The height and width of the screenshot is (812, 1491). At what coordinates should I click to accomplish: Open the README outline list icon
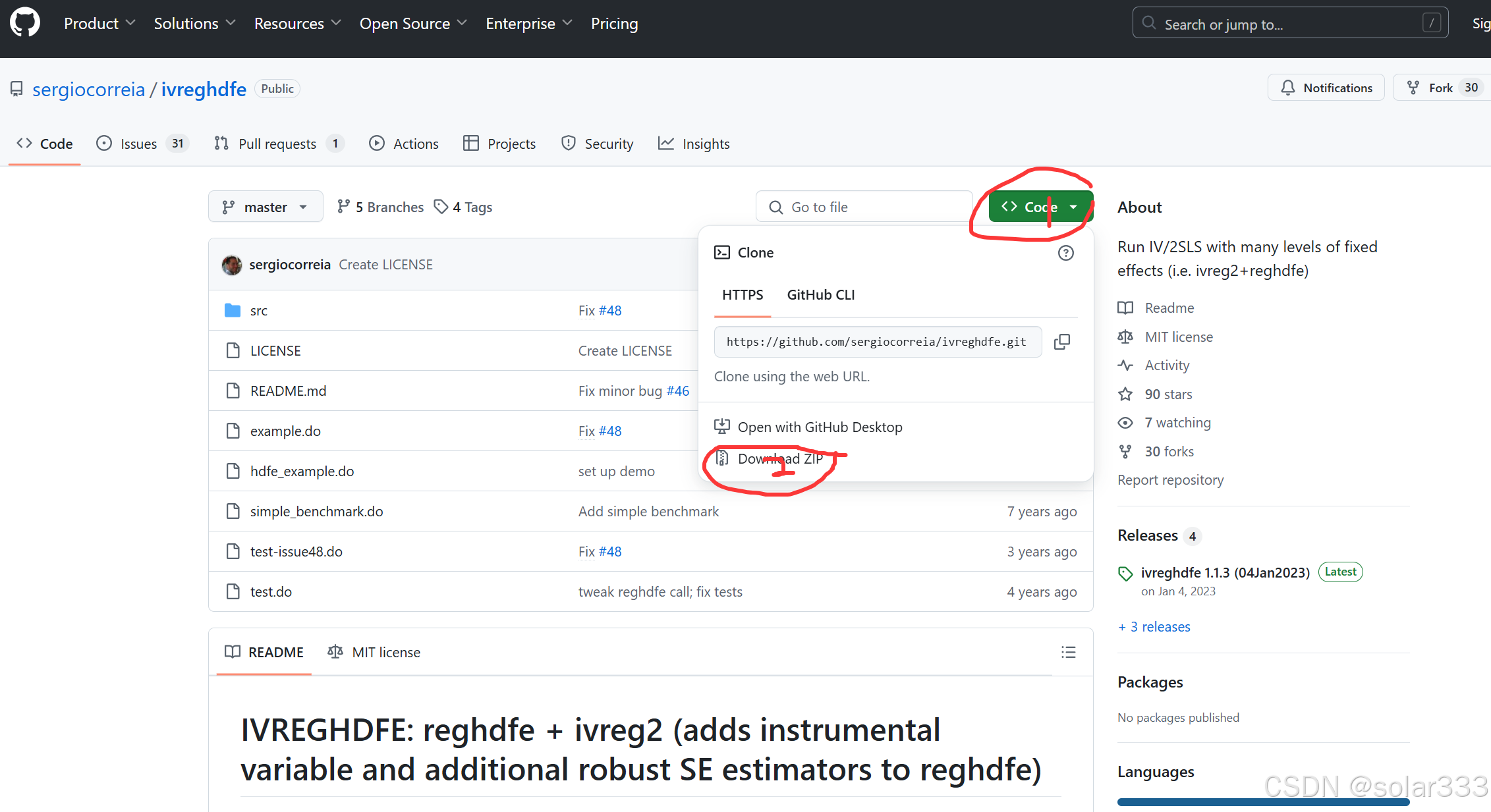coord(1068,652)
